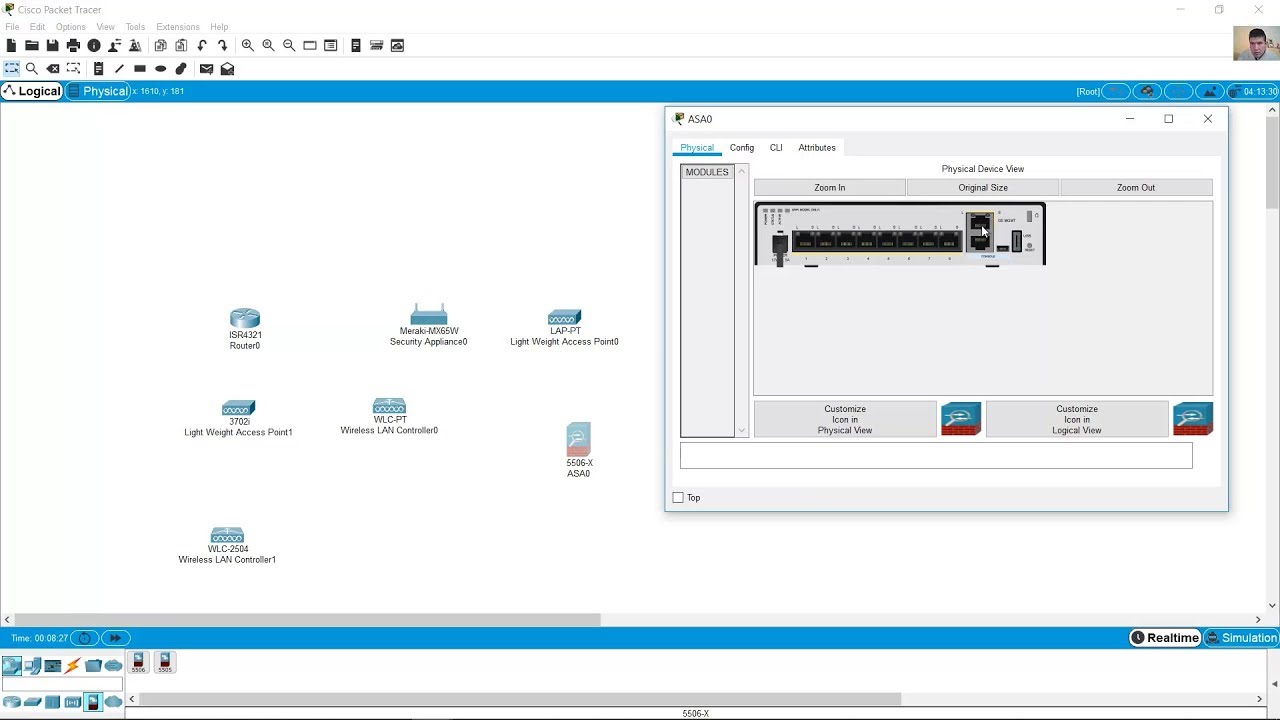Click the Undo toolbar icon
Screen dimensions: 1280x720
pyautogui.click(x=201, y=45)
